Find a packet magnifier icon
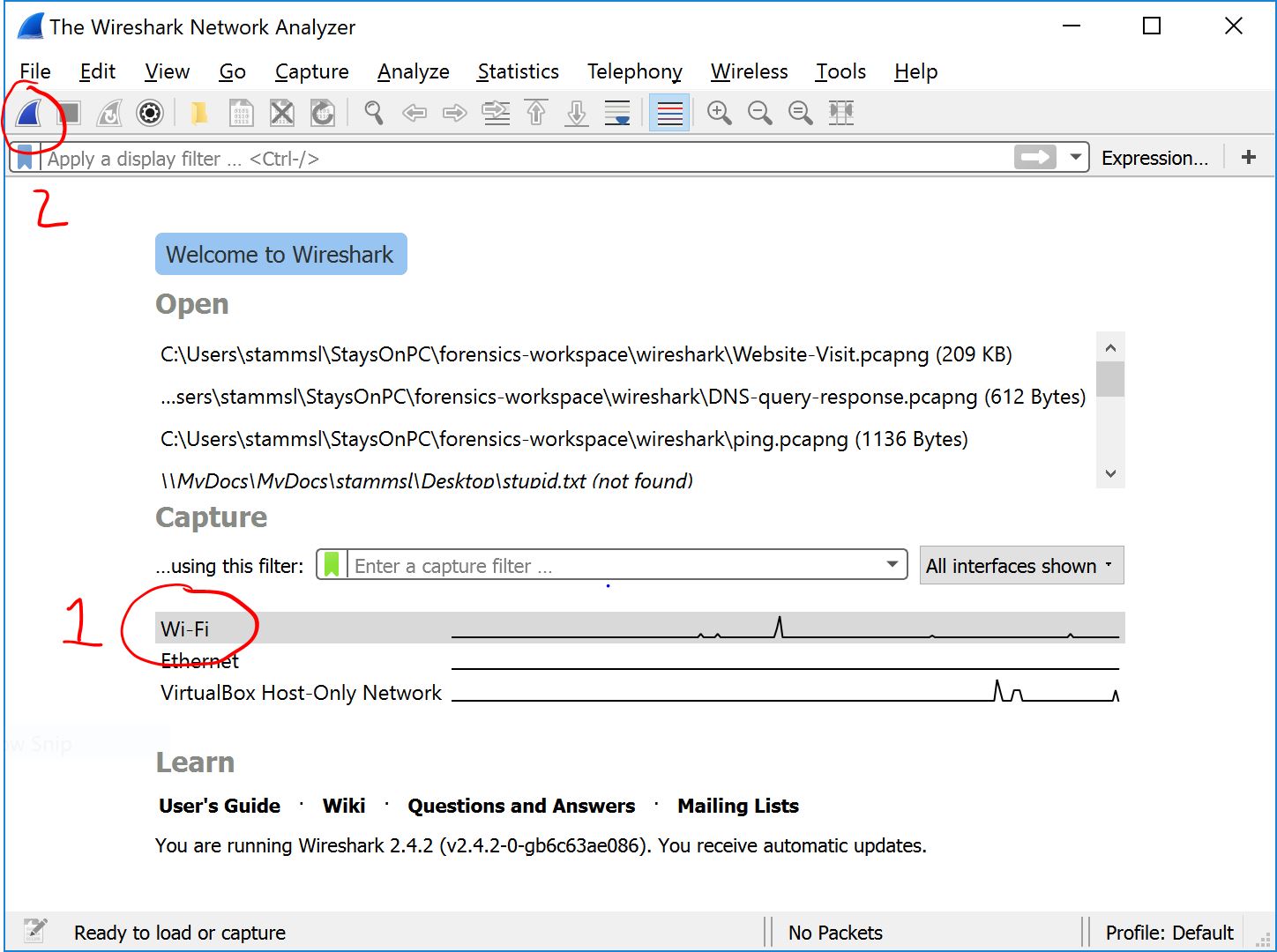1277x952 pixels. [x=374, y=113]
